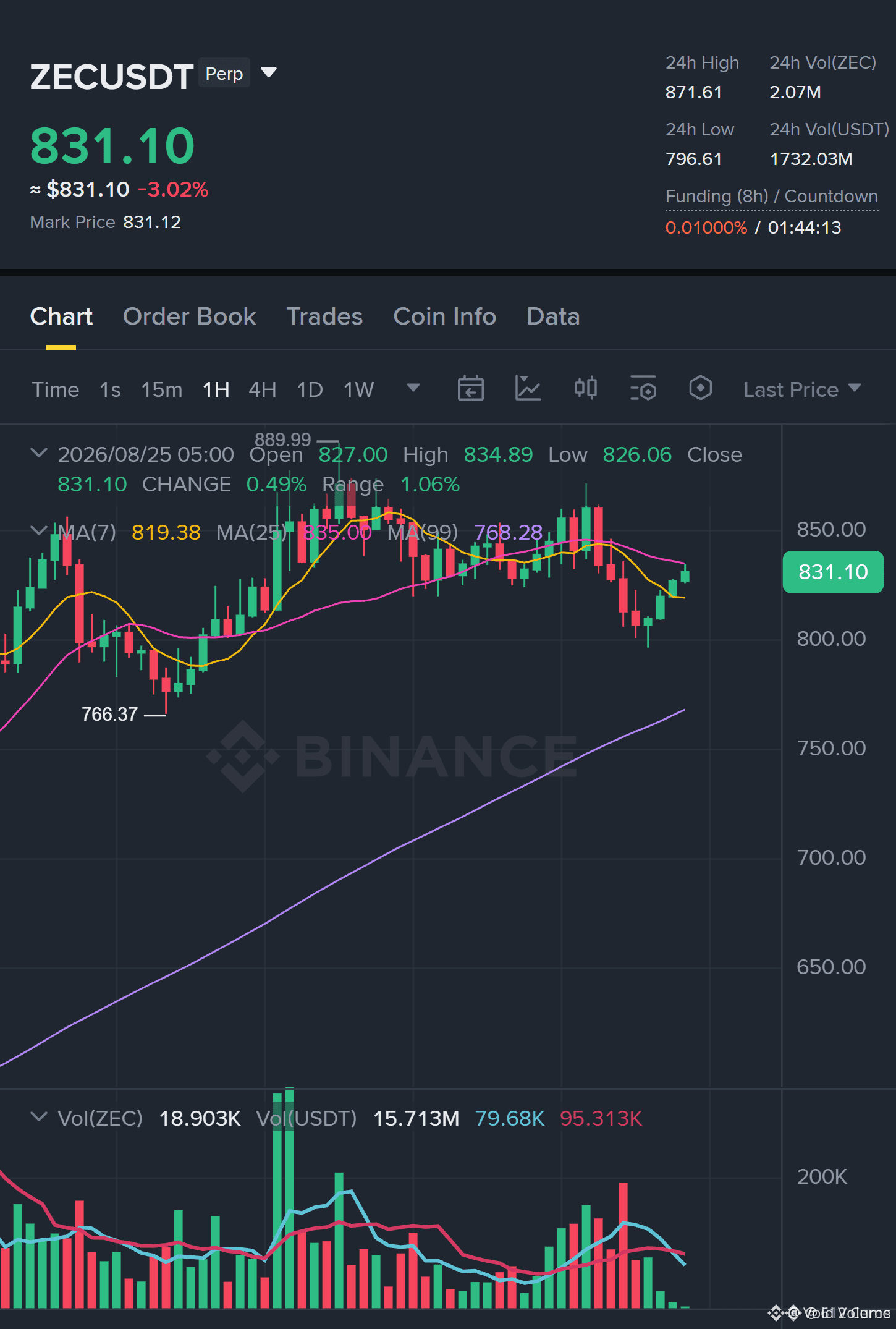Image resolution: width=896 pixels, height=1329 pixels.
Task: Click the funding rate 0.01000%
Action: (706, 227)
